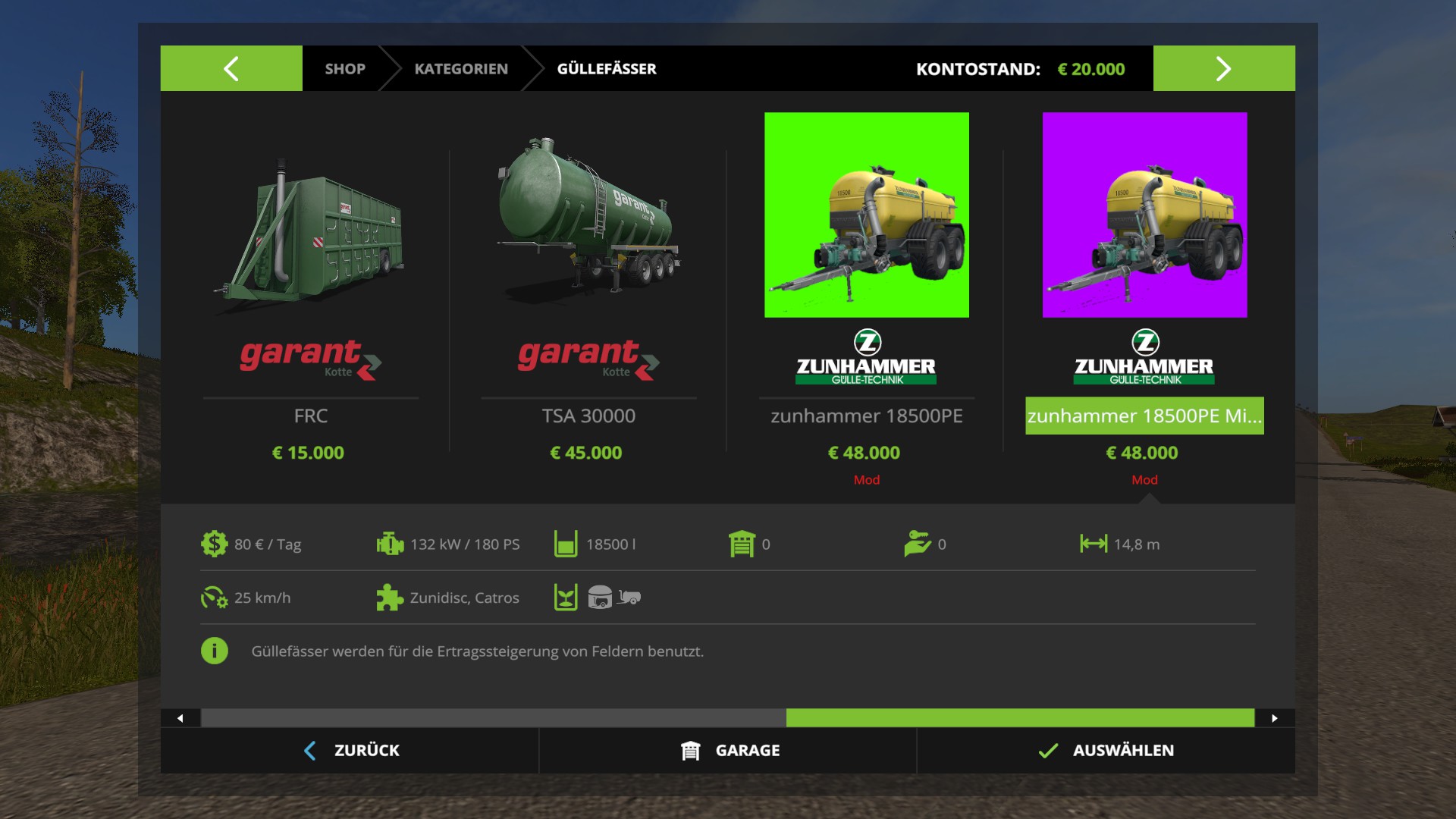Image resolution: width=1456 pixels, height=819 pixels.
Task: Click the Garant Kotte logo above TSA 30000
Action: click(x=588, y=359)
